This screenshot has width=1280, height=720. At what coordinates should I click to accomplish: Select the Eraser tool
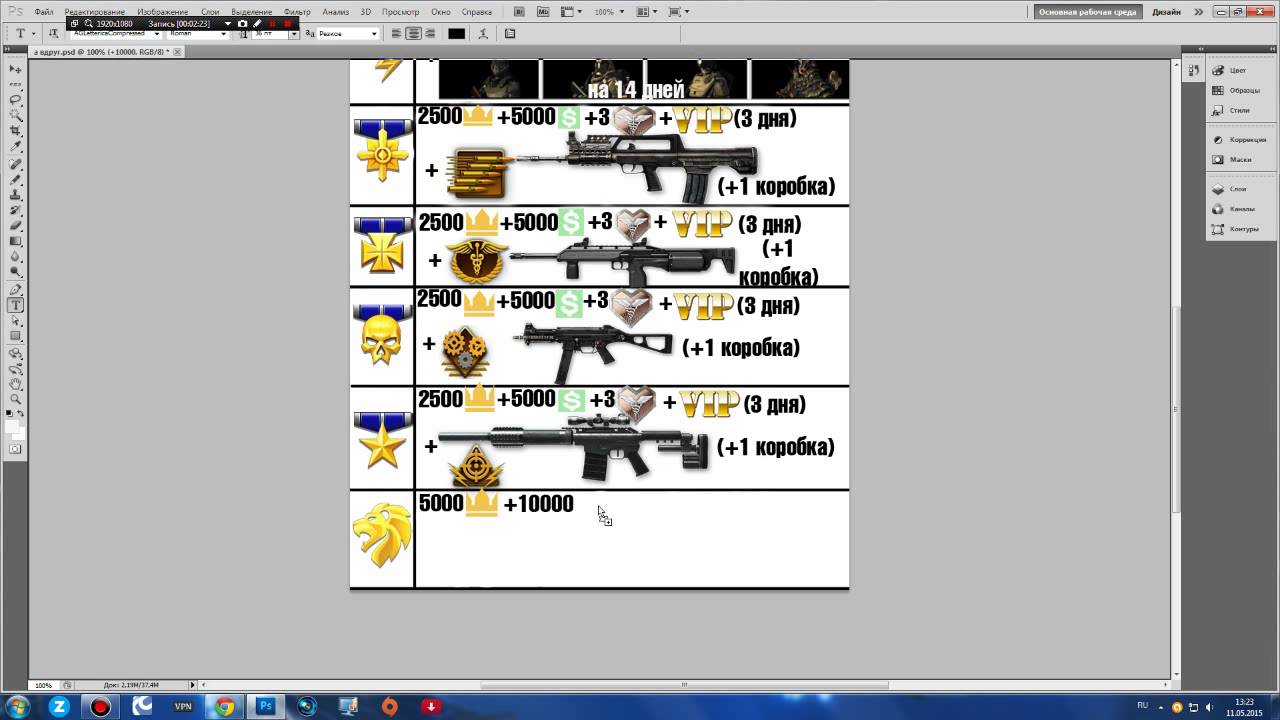[x=15, y=226]
